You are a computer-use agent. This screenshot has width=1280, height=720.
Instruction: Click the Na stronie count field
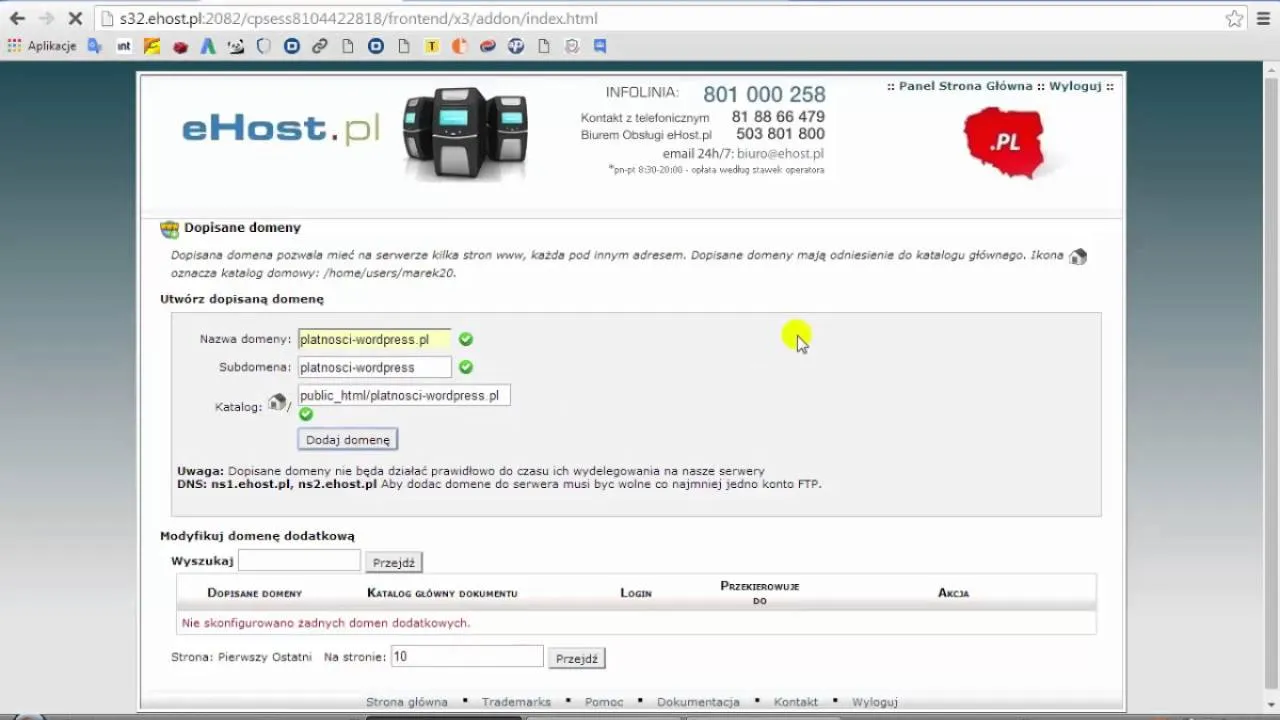467,657
